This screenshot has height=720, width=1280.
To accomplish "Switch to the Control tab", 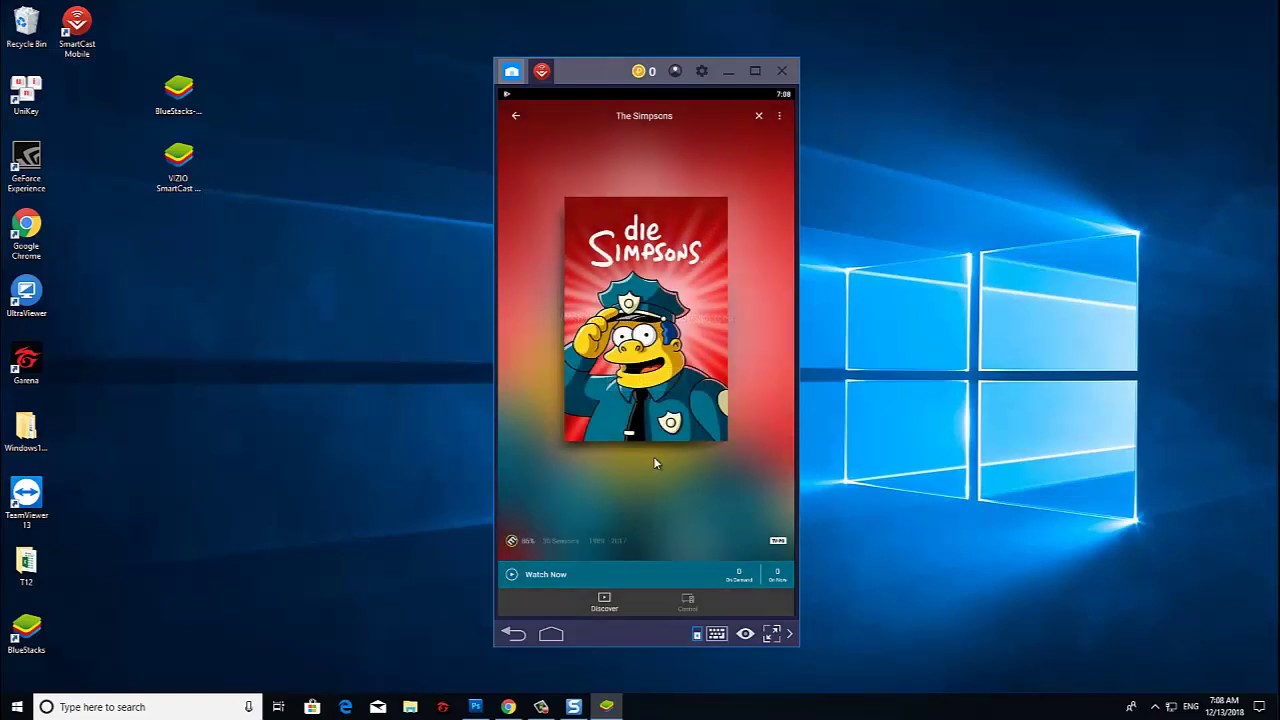I will click(688, 602).
